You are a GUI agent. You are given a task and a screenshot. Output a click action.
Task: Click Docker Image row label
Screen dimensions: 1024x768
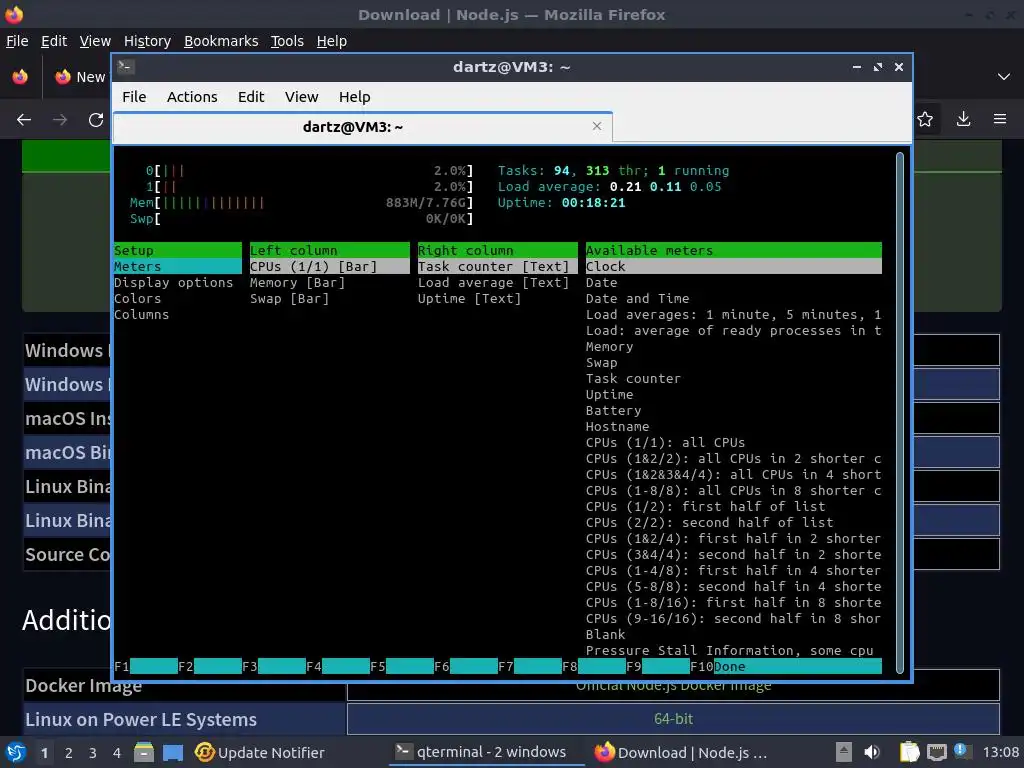pyautogui.click(x=84, y=686)
